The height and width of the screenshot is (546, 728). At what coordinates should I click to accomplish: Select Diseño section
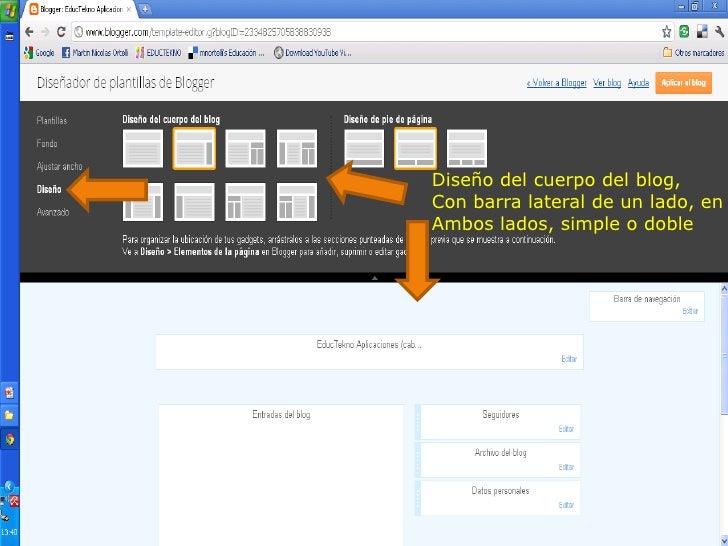click(49, 189)
